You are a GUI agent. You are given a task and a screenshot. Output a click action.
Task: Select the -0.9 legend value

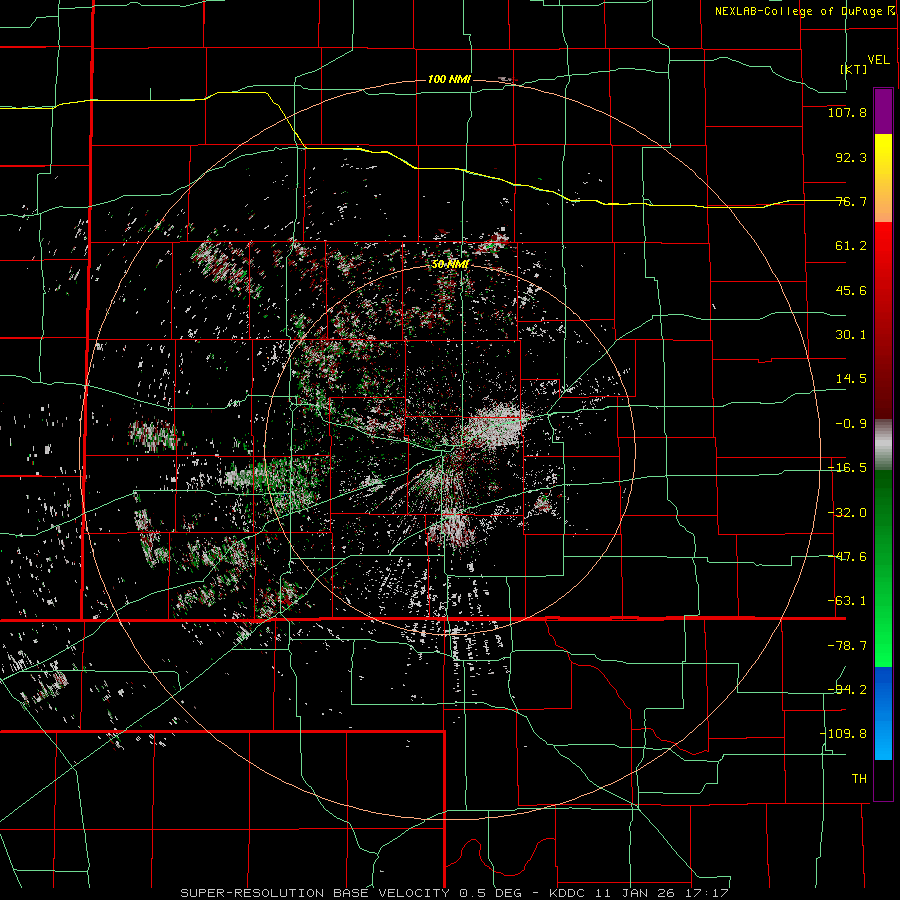[x=851, y=423]
